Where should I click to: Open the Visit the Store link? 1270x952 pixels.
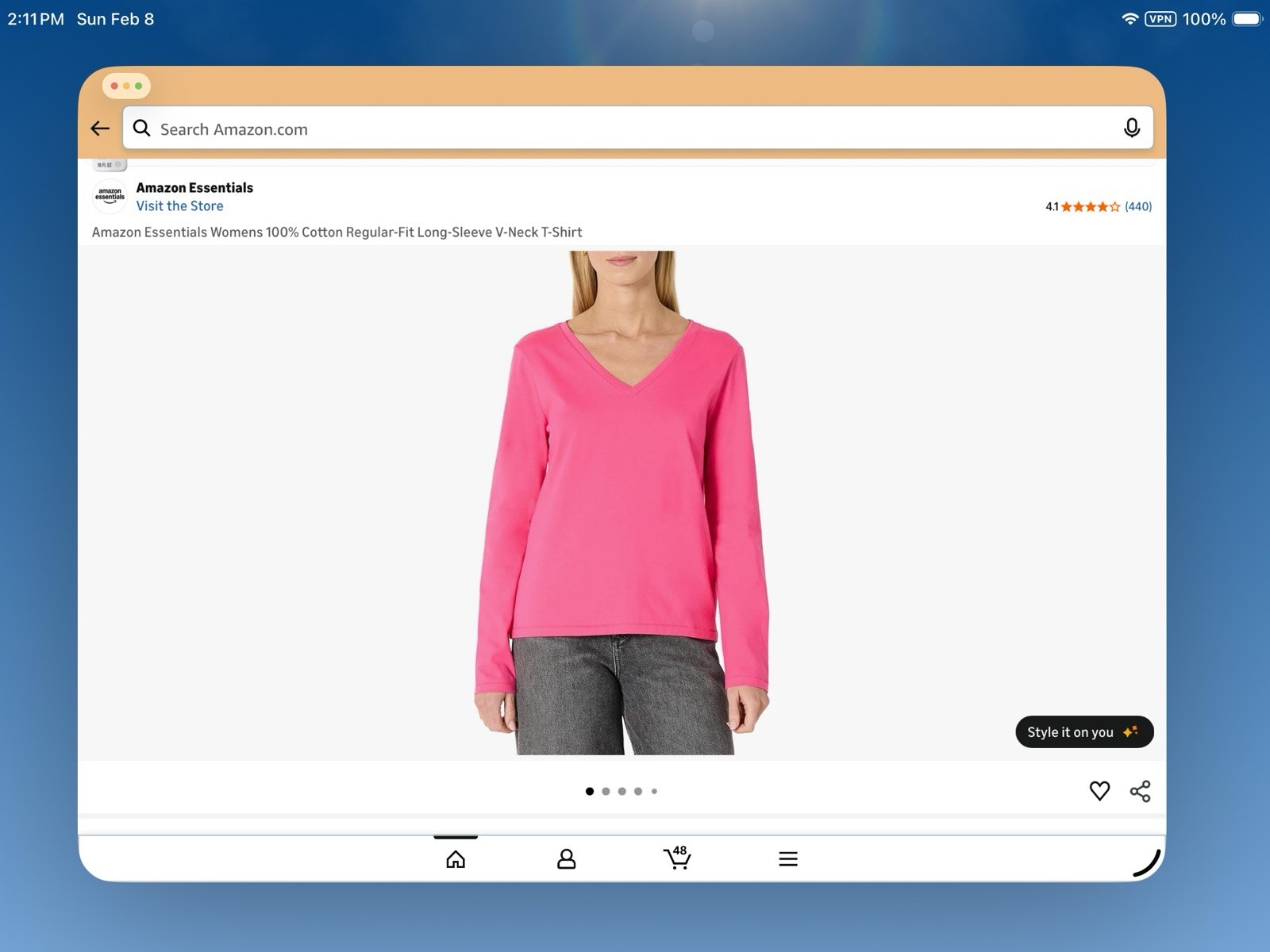click(180, 205)
